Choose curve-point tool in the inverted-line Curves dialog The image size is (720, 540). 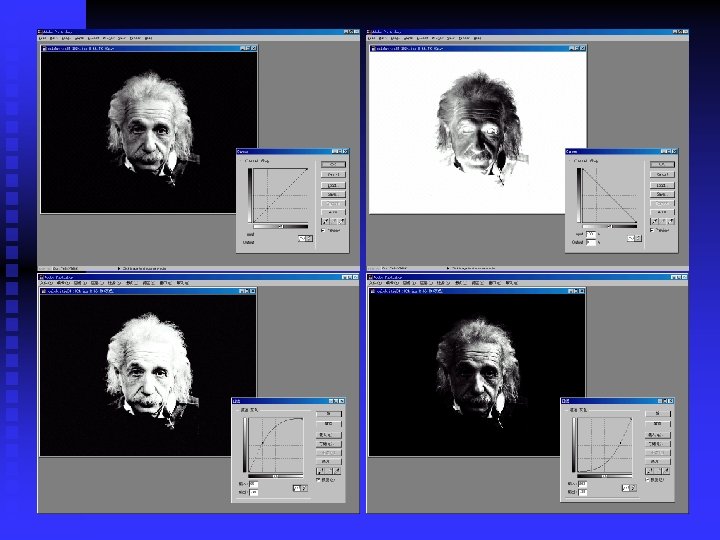pos(631,239)
